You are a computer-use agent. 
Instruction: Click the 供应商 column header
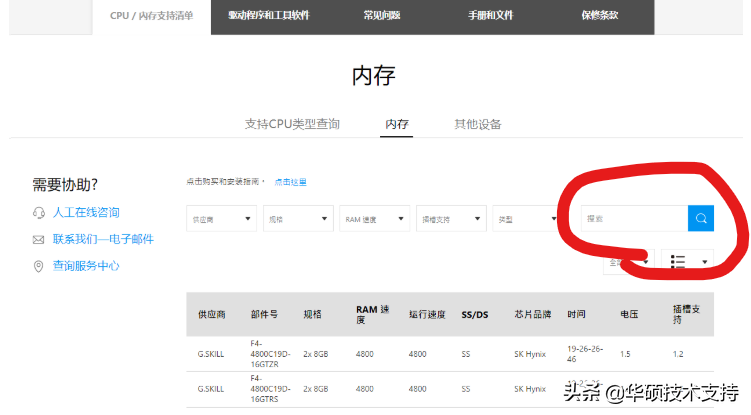coord(212,314)
